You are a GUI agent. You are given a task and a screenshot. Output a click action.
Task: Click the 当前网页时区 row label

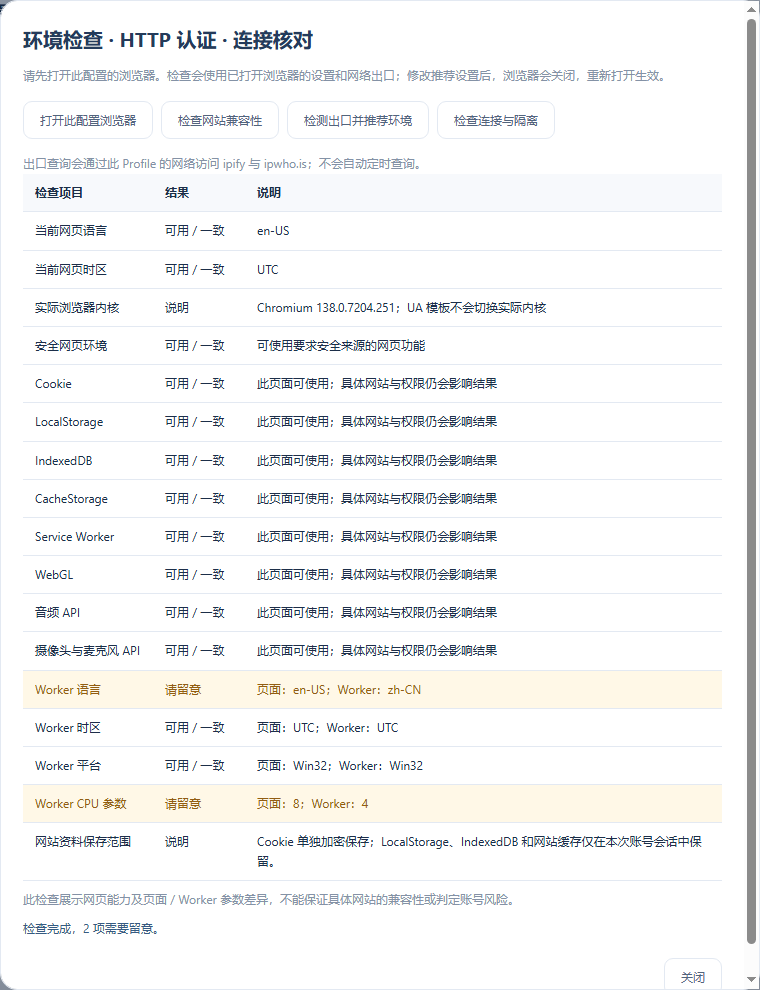coord(71,270)
